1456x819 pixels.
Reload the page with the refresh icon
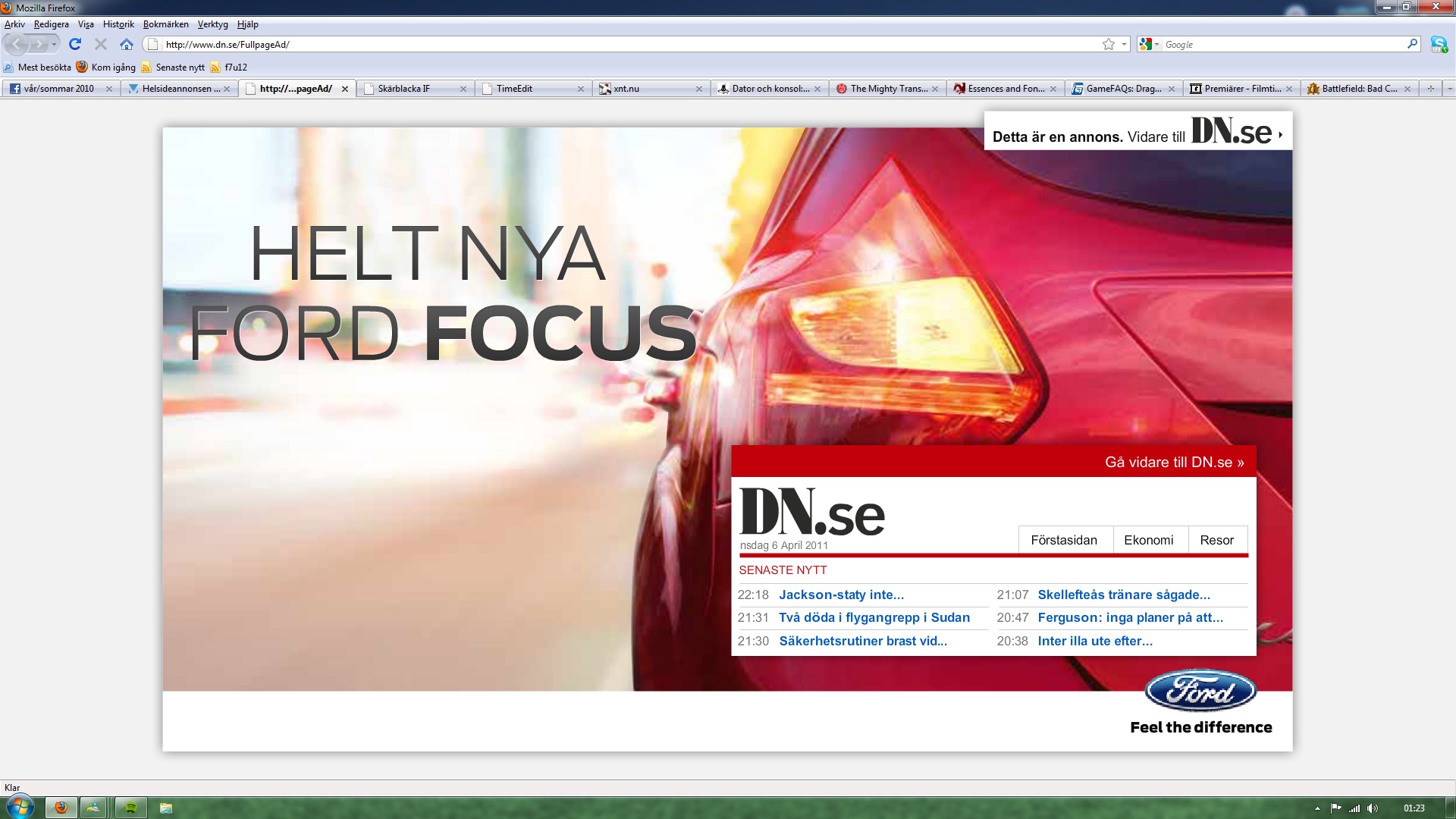tap(75, 44)
